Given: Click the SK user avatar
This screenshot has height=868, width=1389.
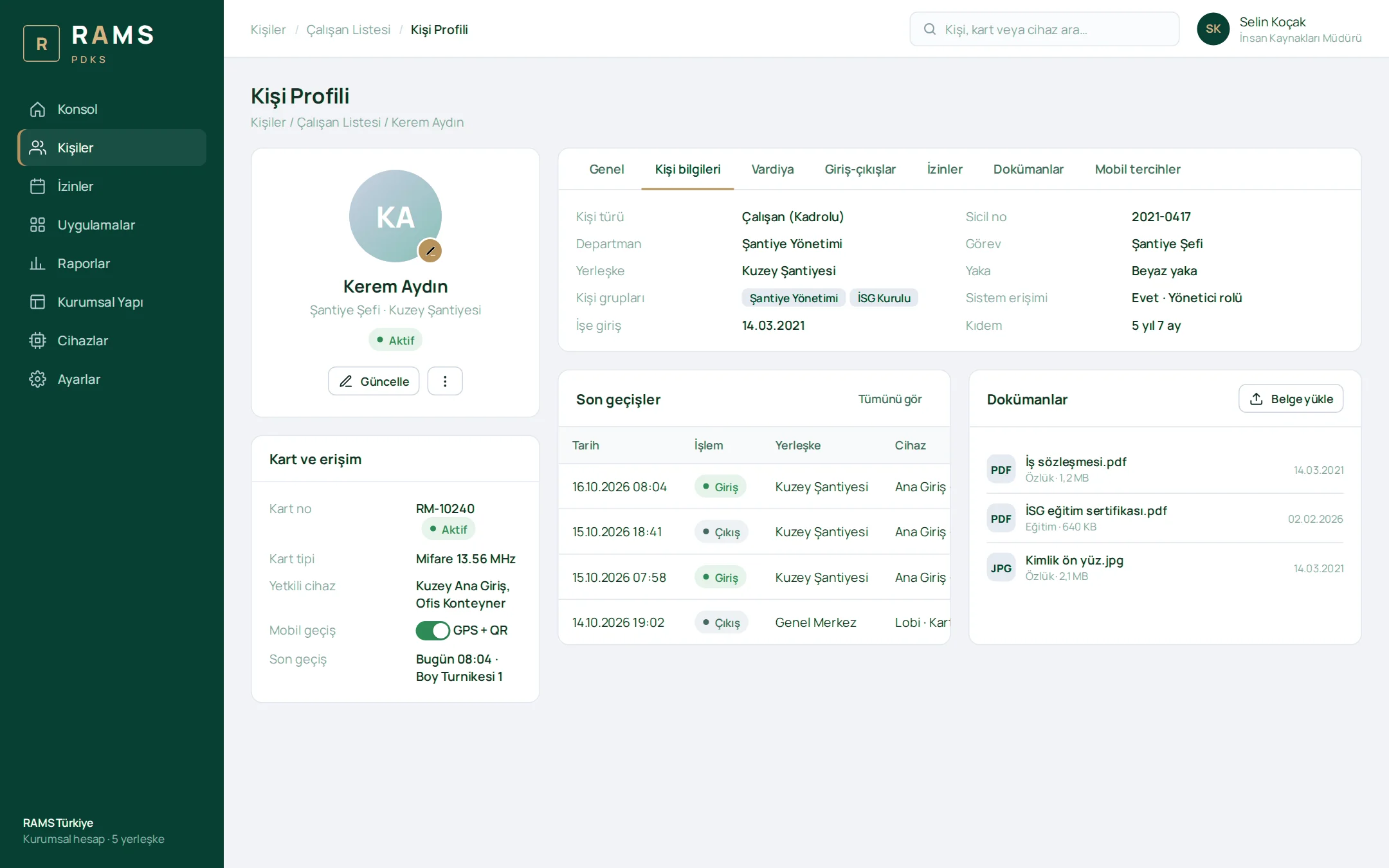Looking at the screenshot, I should 1213,29.
